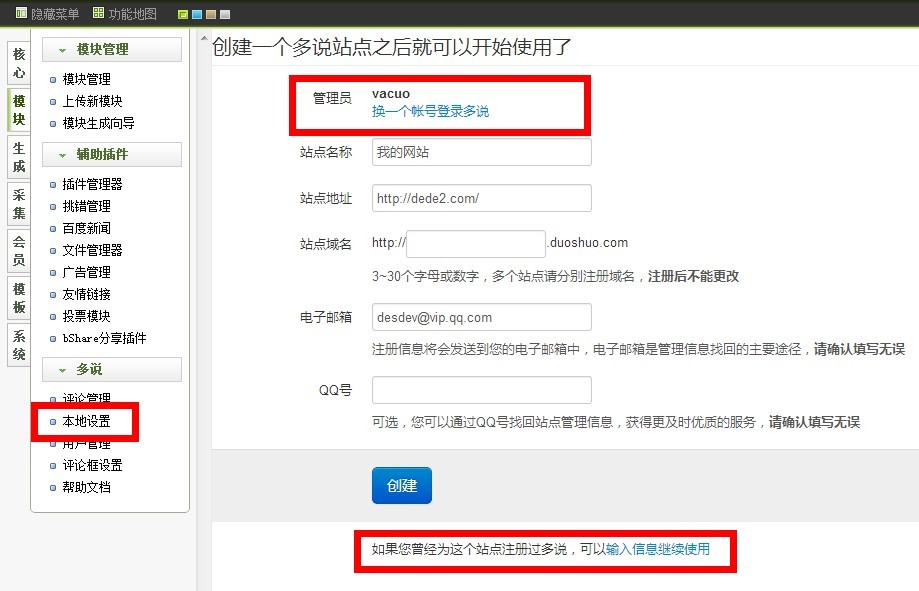Screen dimensions: 919x591
Task: Open 本地设置 in the 多说 menu
Action: click(x=86, y=422)
